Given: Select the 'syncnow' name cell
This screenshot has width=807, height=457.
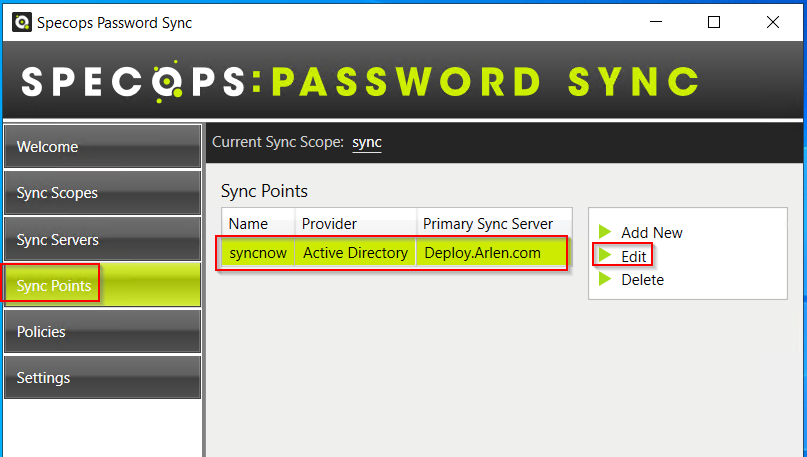Looking at the screenshot, I should tap(258, 253).
